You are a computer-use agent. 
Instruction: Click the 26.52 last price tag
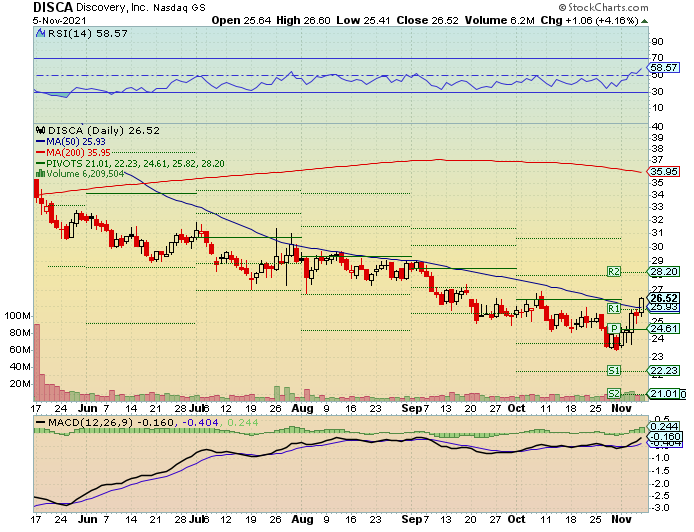[x=663, y=298]
